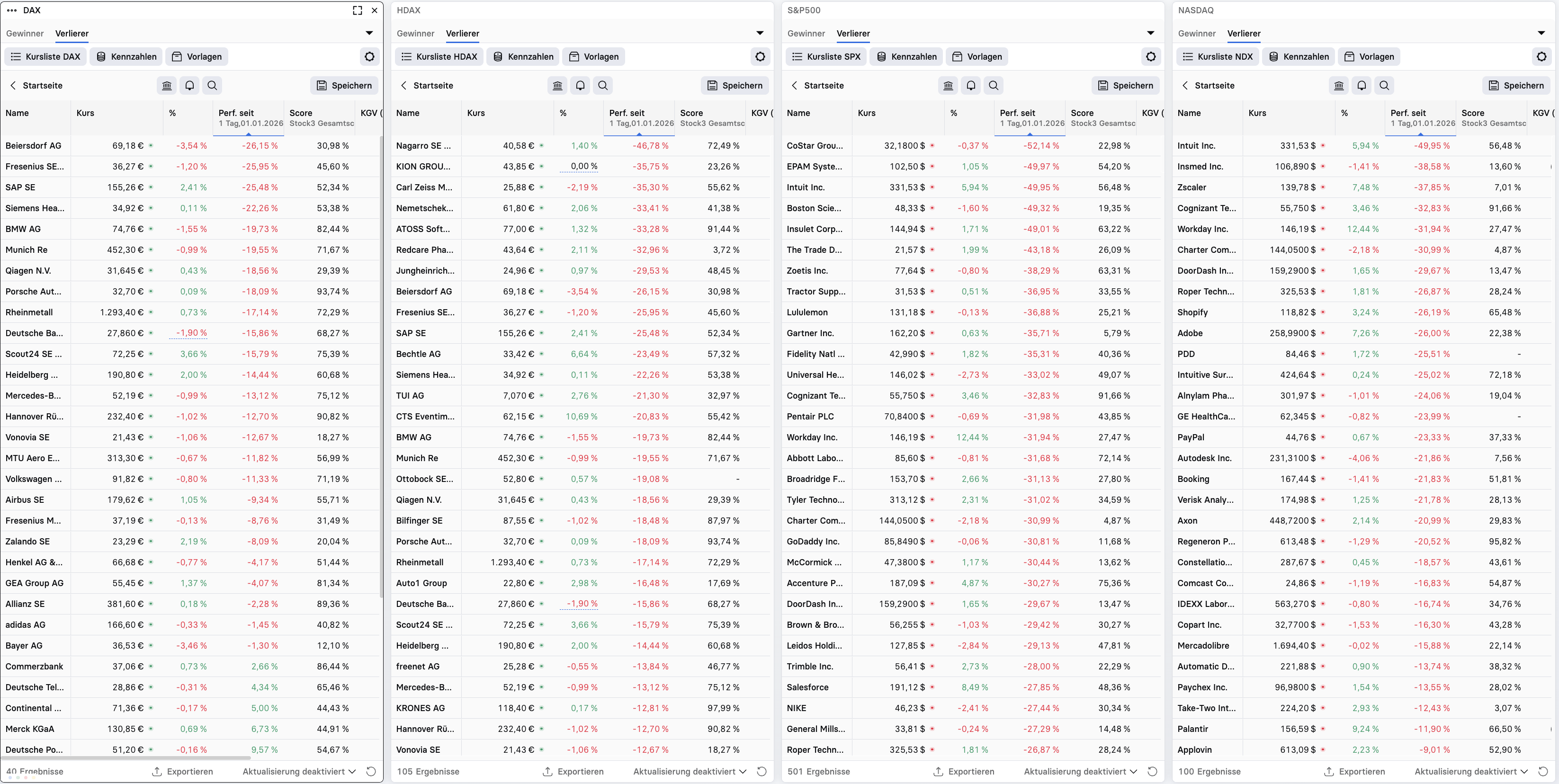Click the bell alert icon in HDAX panel
Image resolution: width=1559 pixels, height=784 pixels.
[x=581, y=85]
